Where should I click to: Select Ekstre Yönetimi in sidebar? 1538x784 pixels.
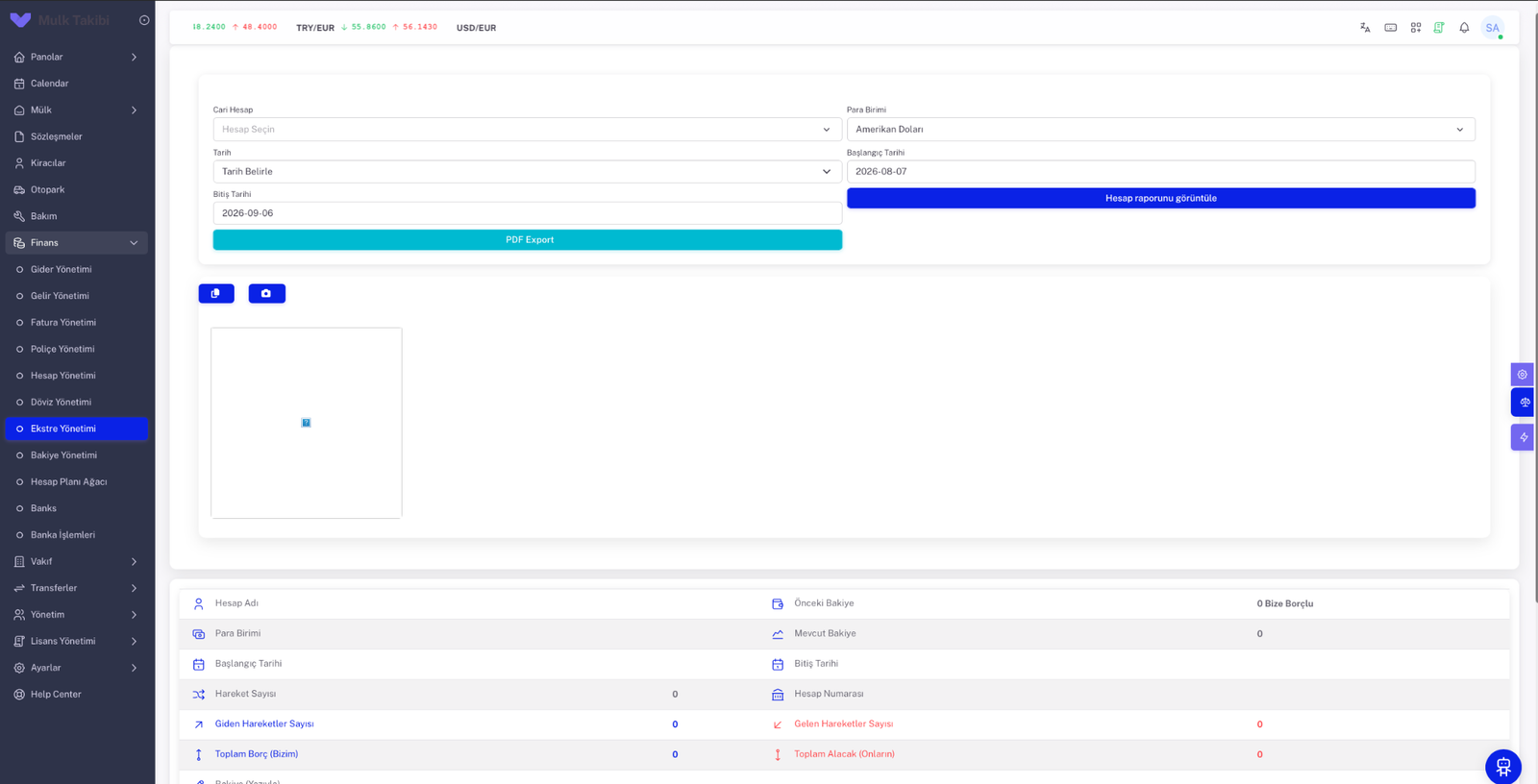point(77,429)
